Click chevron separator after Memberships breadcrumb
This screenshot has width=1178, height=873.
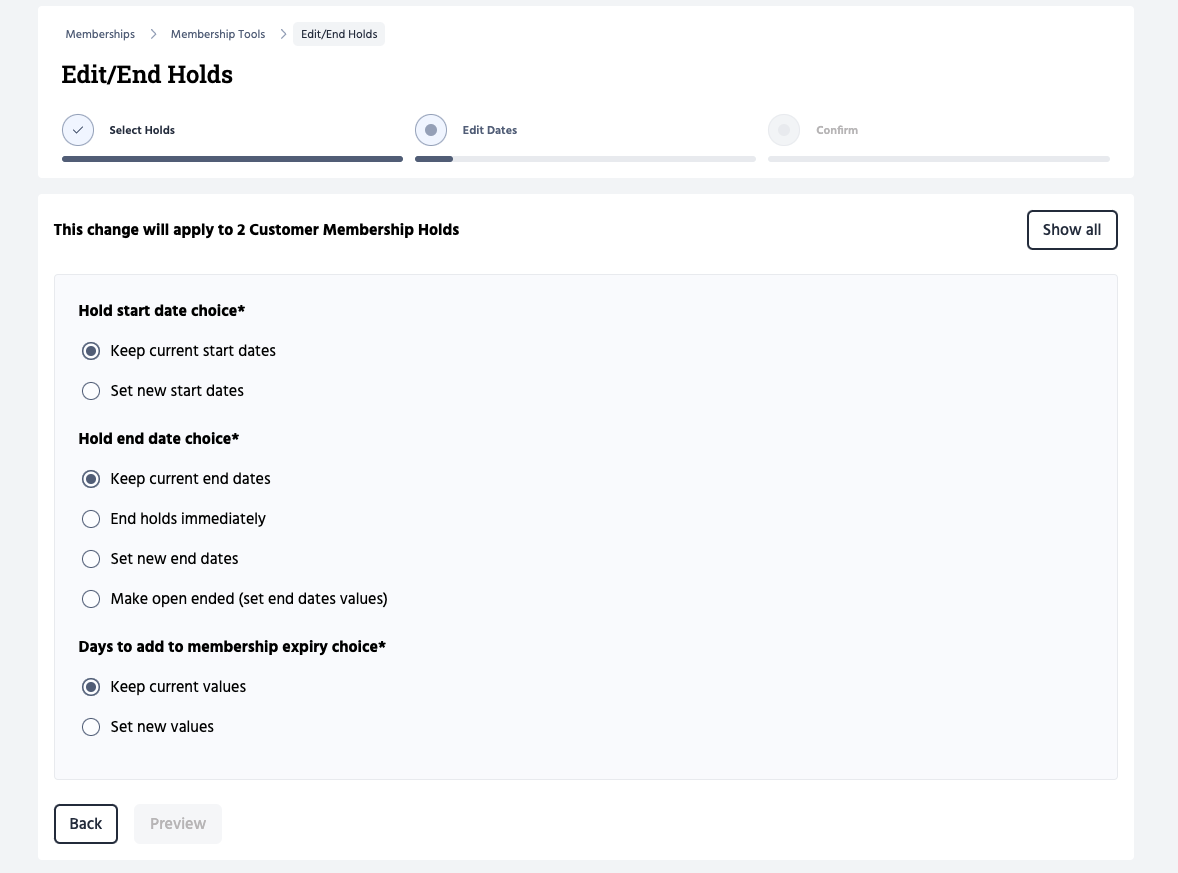point(153,34)
